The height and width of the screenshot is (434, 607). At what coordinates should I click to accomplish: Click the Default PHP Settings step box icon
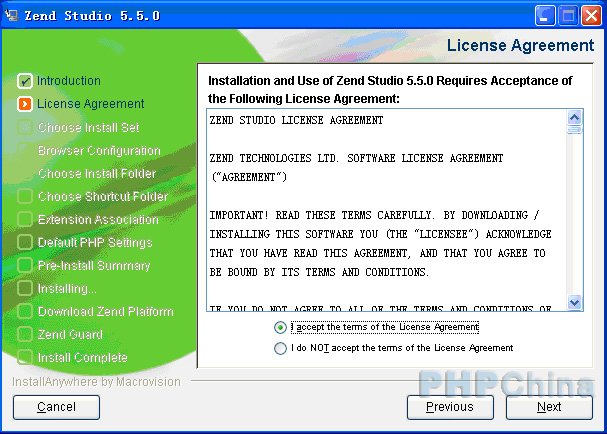25,242
